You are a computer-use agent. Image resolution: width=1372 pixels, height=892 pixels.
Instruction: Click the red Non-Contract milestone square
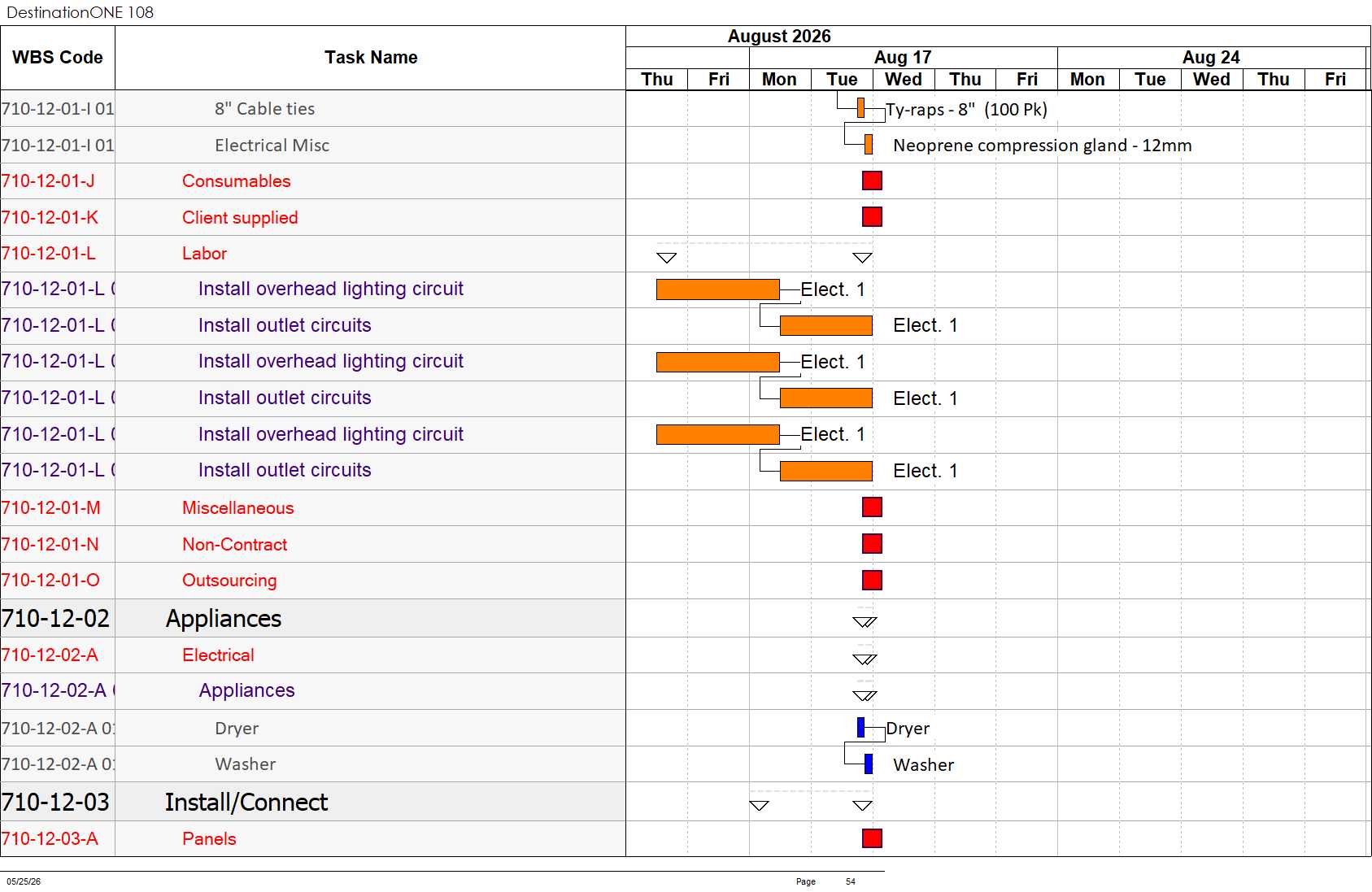(872, 544)
